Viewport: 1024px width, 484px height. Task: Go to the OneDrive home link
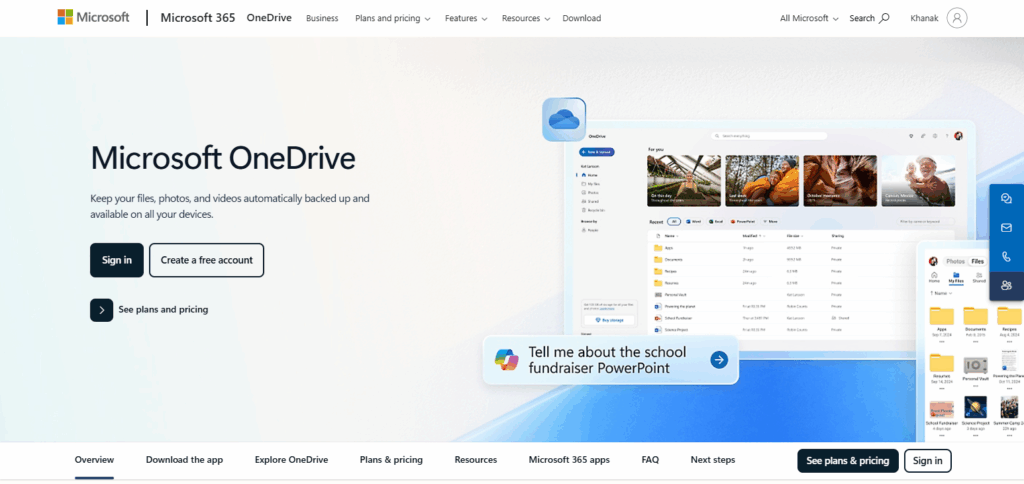pos(269,18)
